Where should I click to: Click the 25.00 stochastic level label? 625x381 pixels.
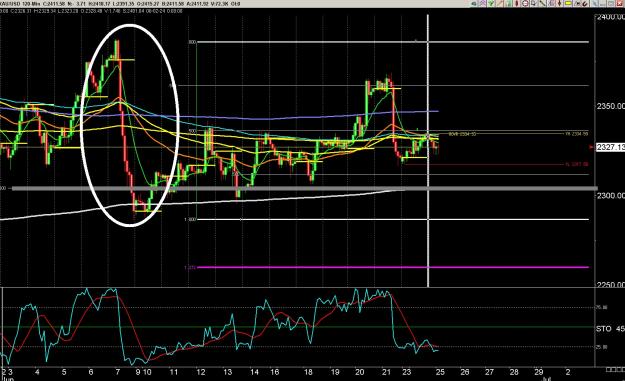(x=601, y=347)
